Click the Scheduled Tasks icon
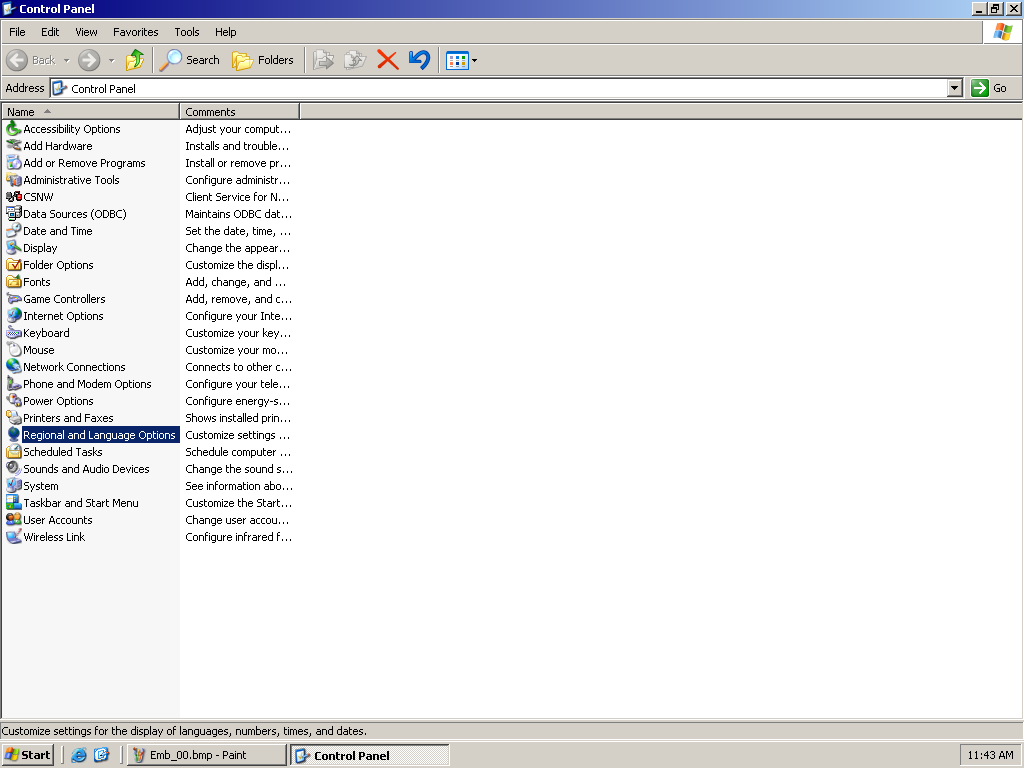 point(14,451)
